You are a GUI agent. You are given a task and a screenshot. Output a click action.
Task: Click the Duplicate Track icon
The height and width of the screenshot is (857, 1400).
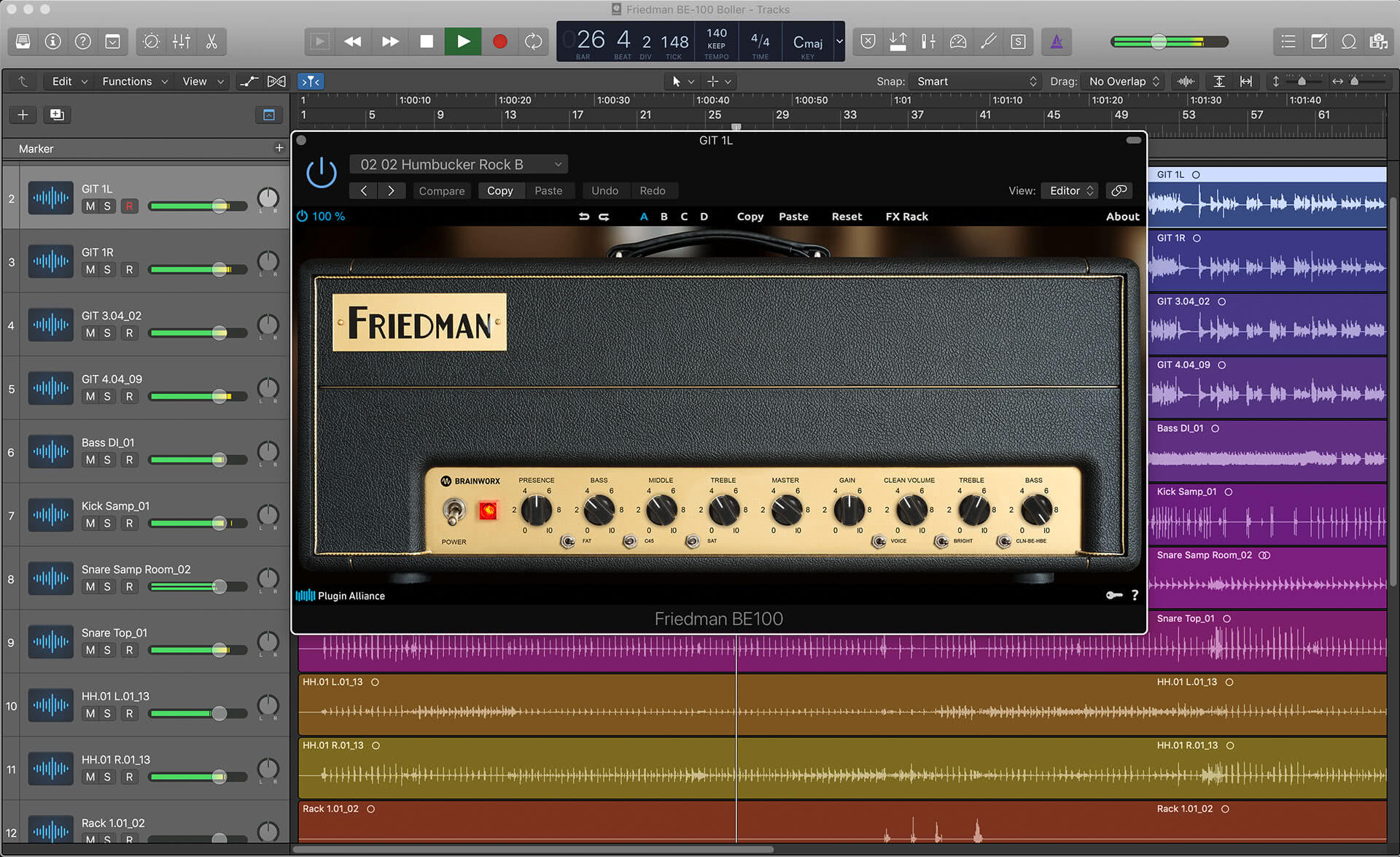point(57,115)
